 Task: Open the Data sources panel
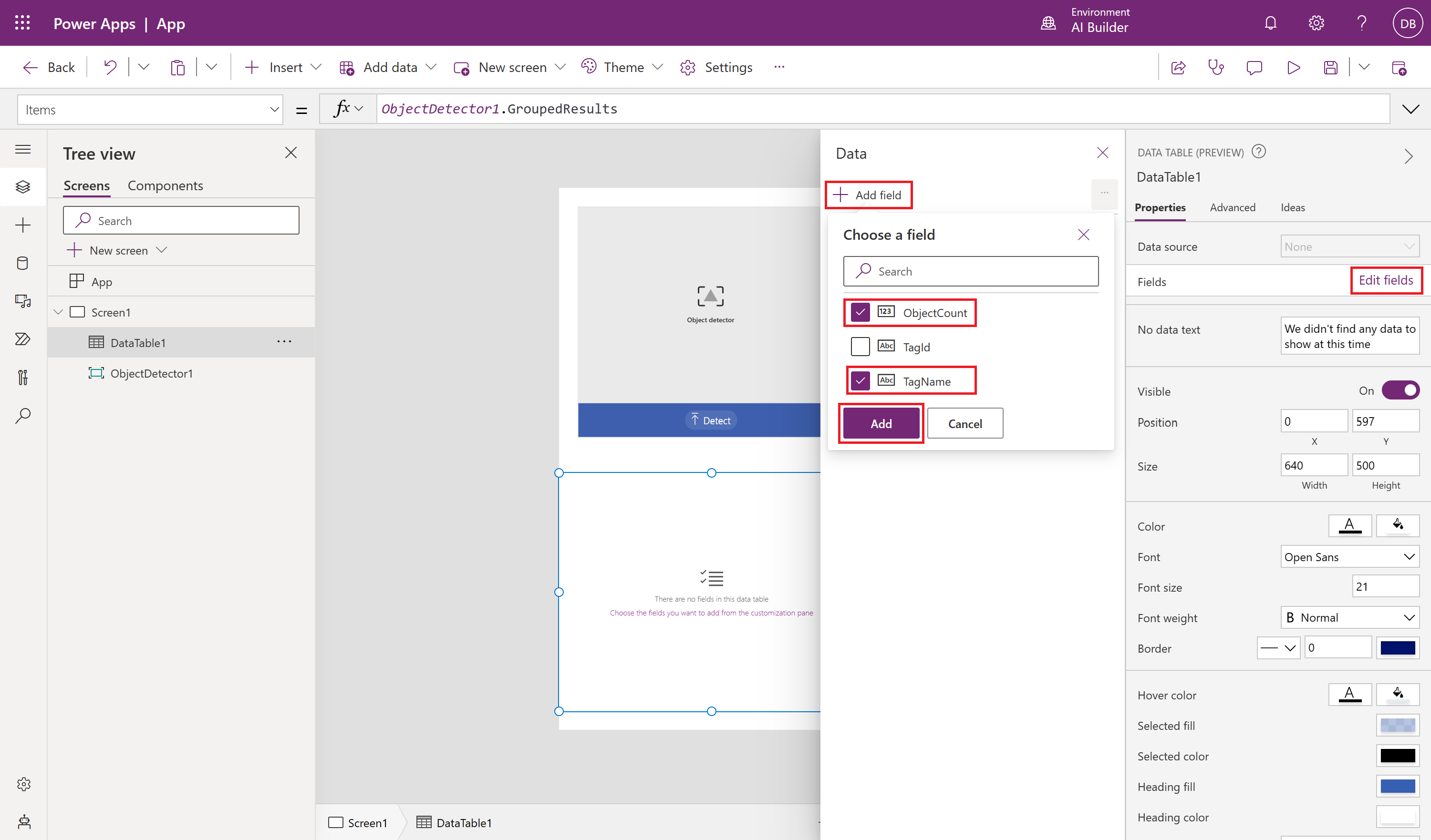pos(23,263)
